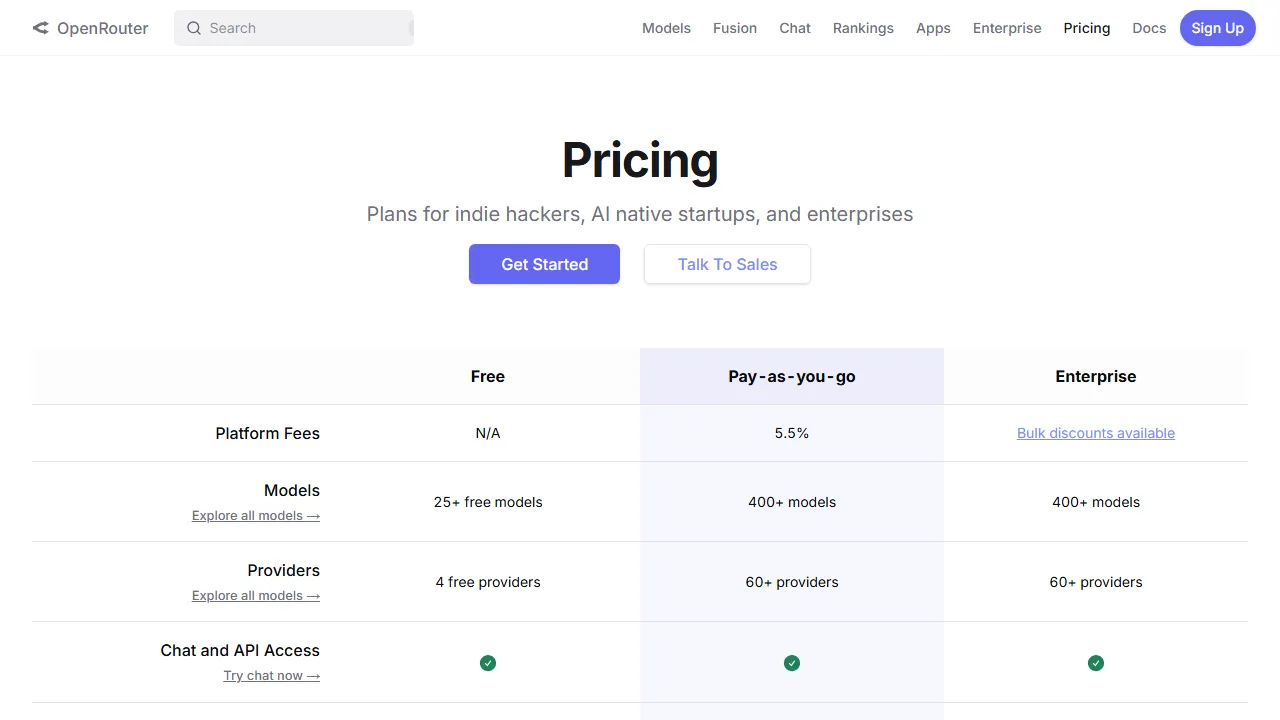Open the Chat nav item

tap(795, 28)
